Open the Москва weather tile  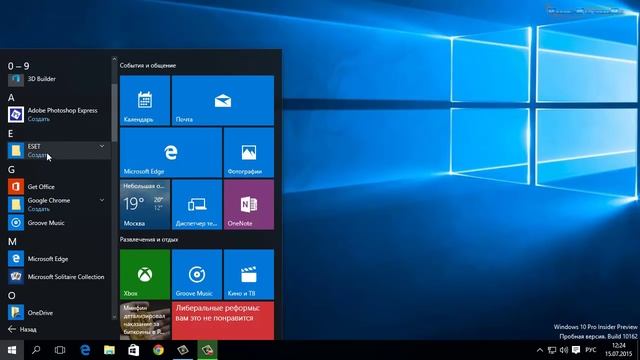point(145,204)
